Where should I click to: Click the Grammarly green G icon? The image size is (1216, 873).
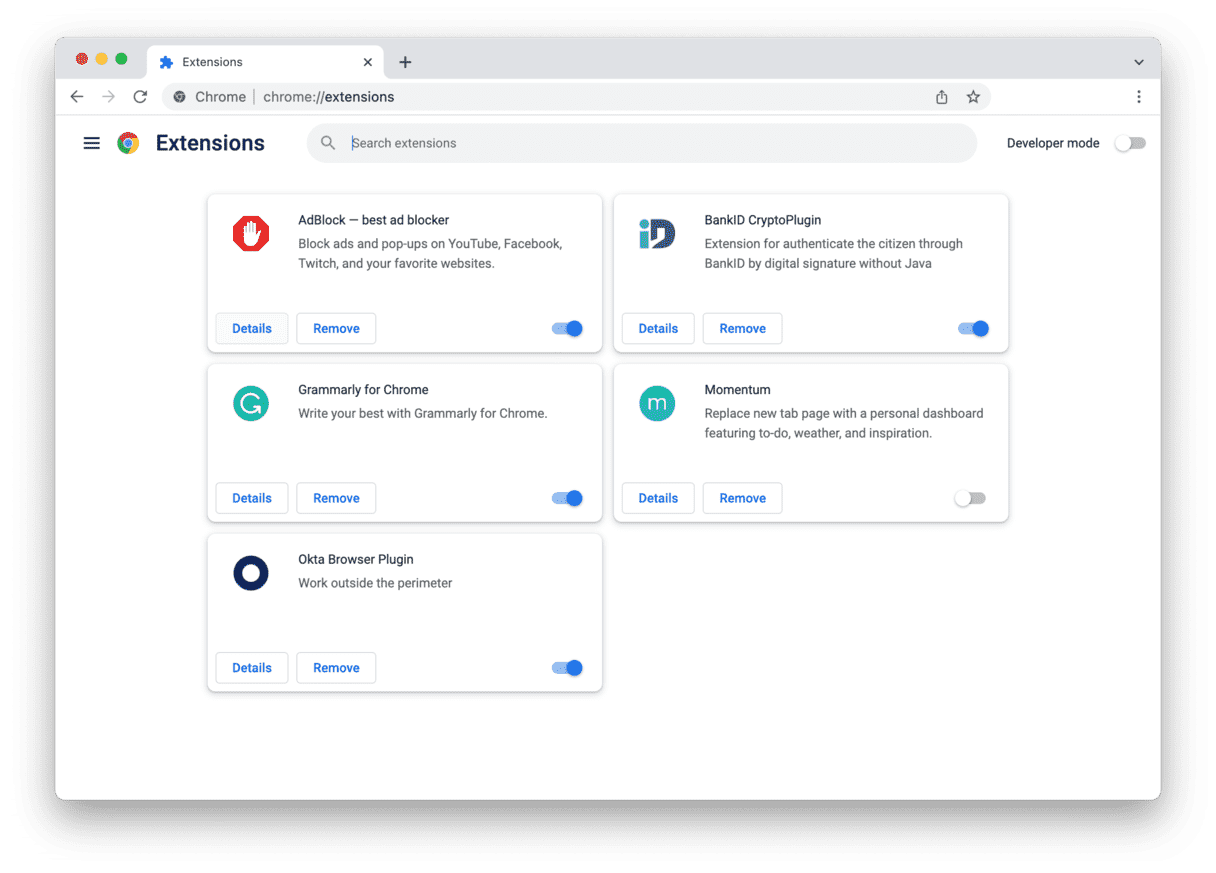point(251,403)
